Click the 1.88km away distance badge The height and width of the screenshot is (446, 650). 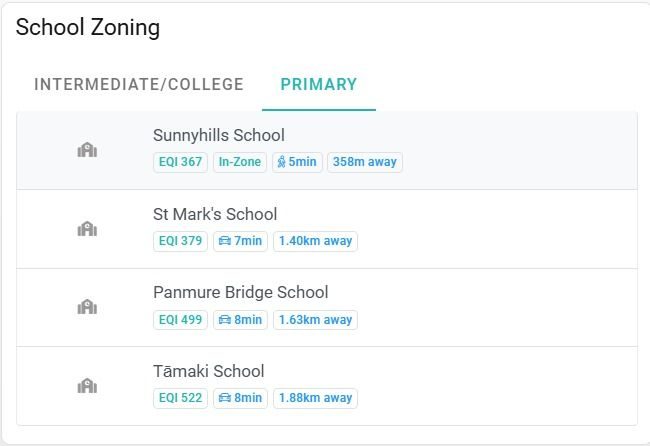(315, 398)
